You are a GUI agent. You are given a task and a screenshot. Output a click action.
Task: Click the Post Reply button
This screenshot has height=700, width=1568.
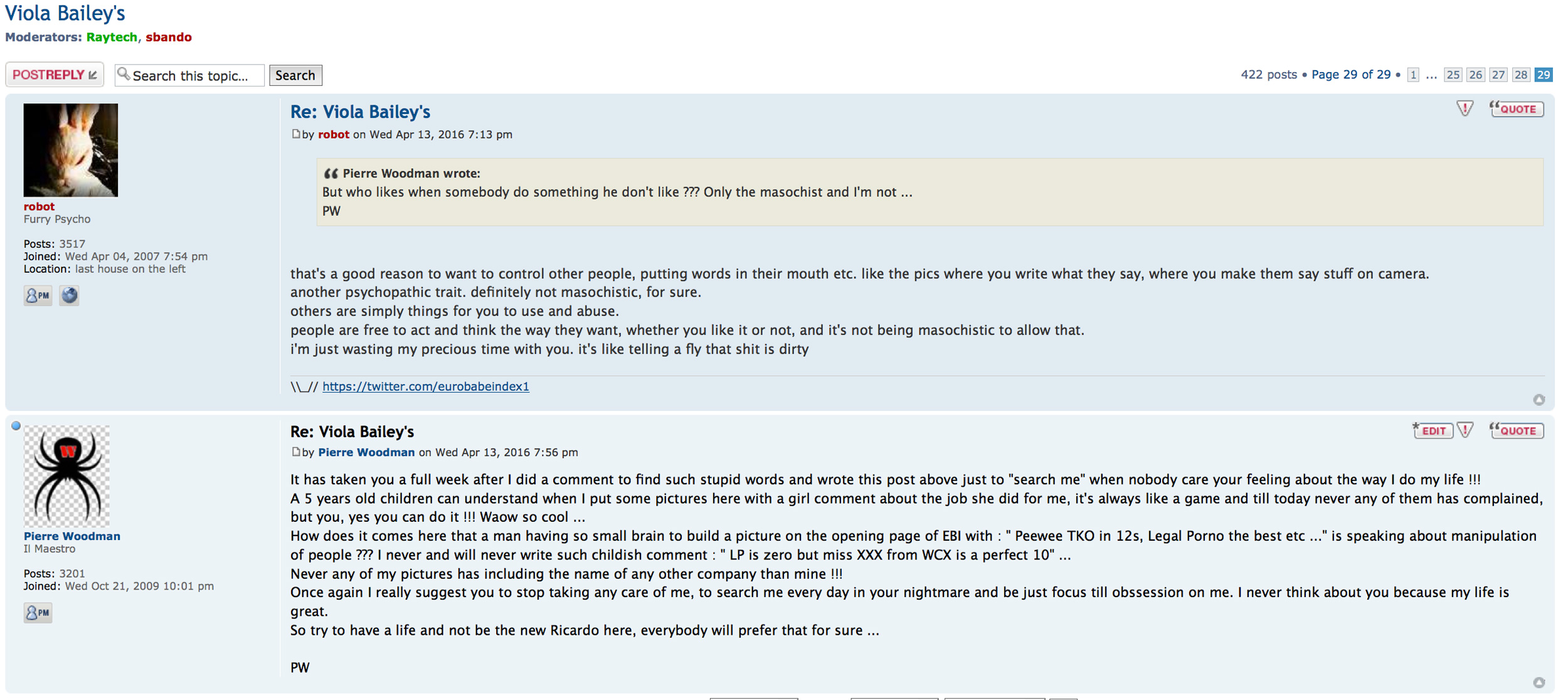click(55, 75)
